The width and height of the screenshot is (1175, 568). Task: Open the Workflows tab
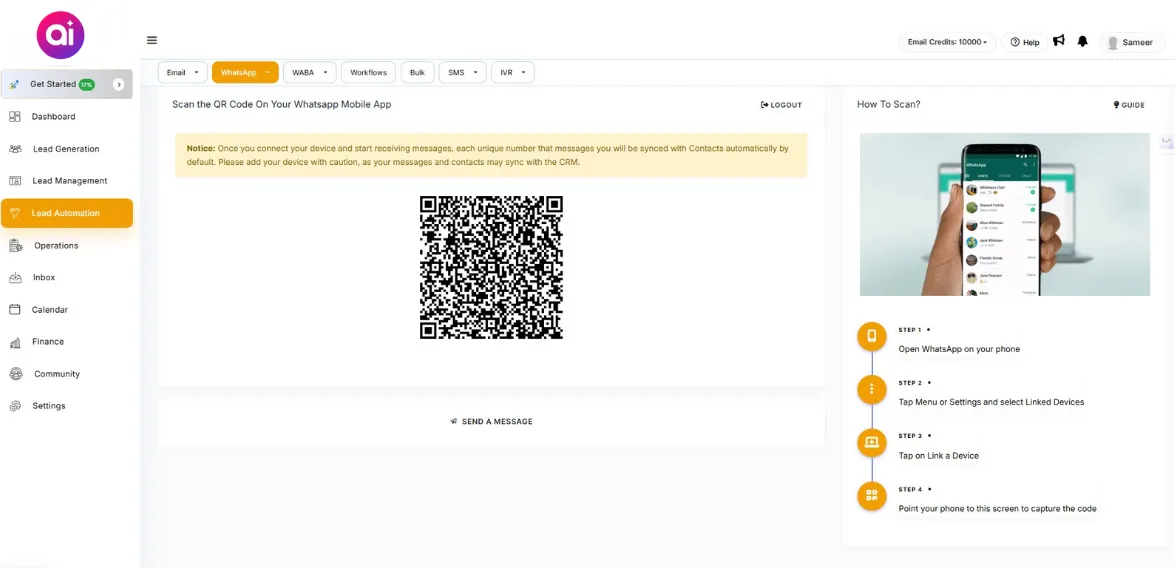[x=368, y=73]
